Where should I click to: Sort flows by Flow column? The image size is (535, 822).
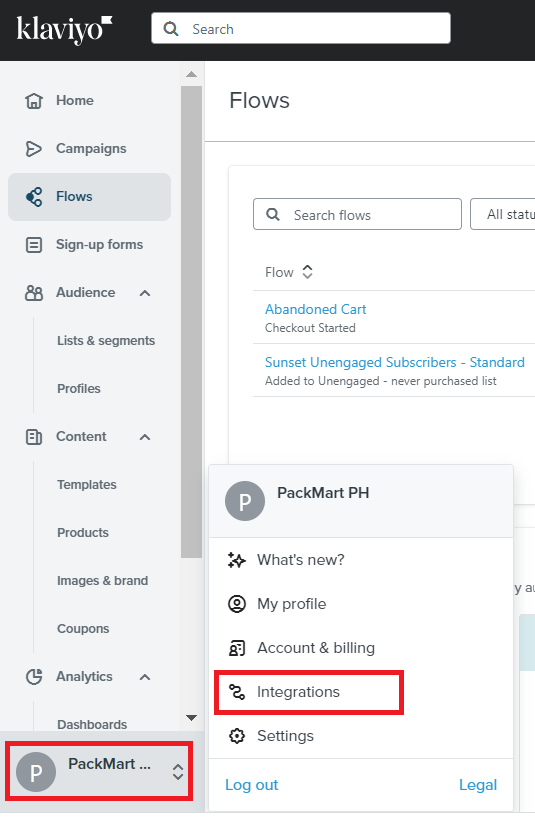(289, 272)
